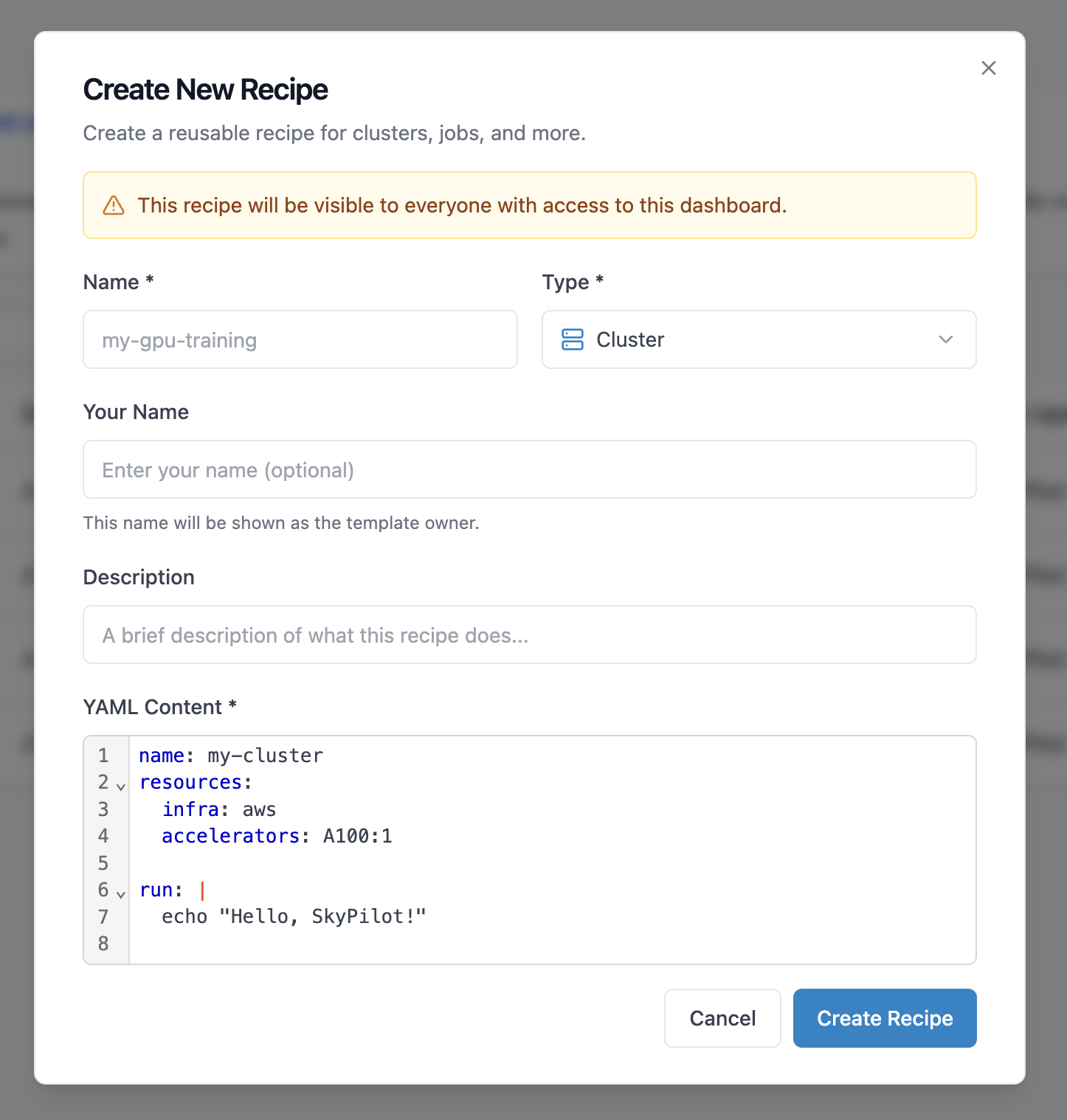Click line number 1 in the editor gutter
The height and width of the screenshot is (1120, 1067).
(103, 756)
